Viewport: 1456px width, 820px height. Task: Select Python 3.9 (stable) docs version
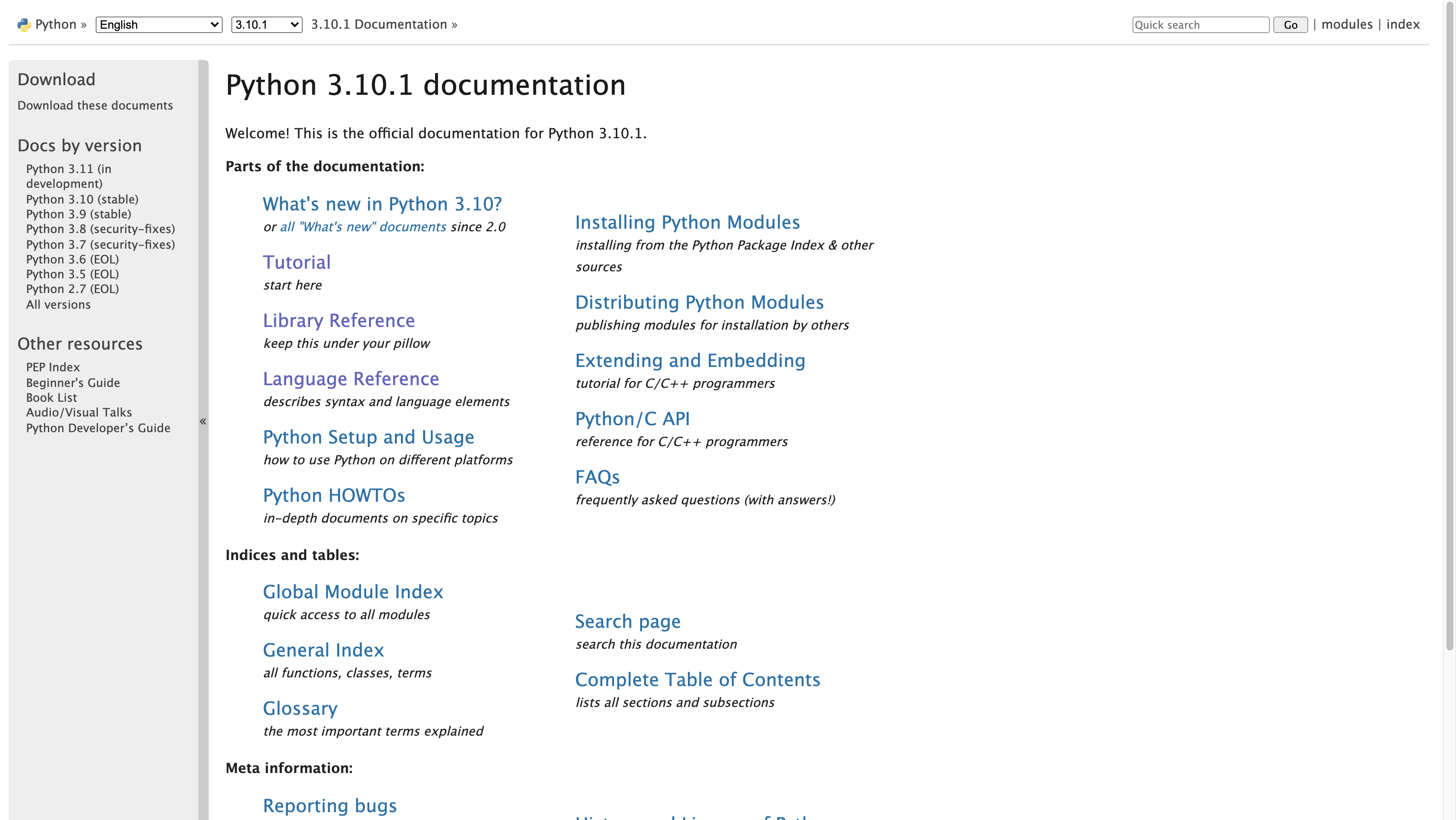tap(79, 214)
